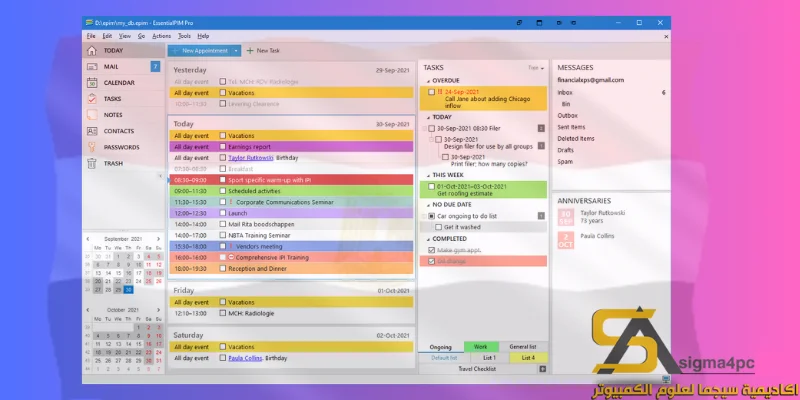Click badge beside Design filer for use task
This screenshot has width=800, height=400.
[x=541, y=146]
